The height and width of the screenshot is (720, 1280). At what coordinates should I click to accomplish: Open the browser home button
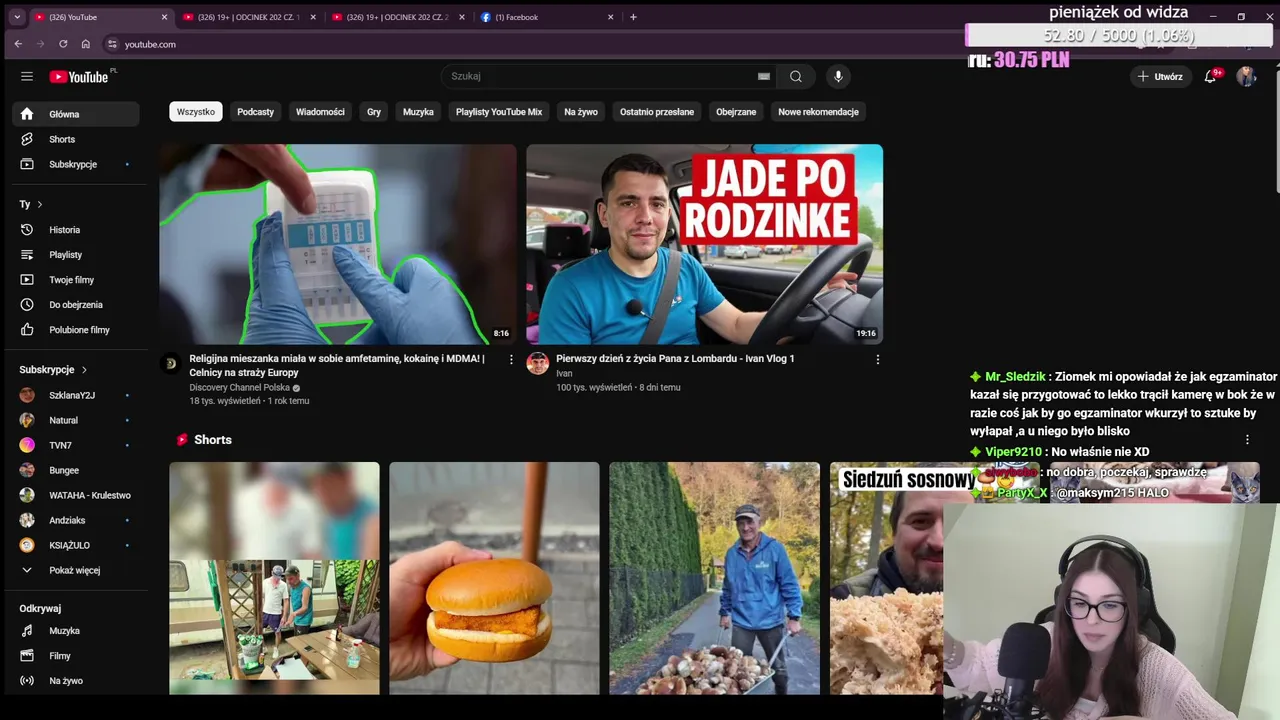point(86,44)
